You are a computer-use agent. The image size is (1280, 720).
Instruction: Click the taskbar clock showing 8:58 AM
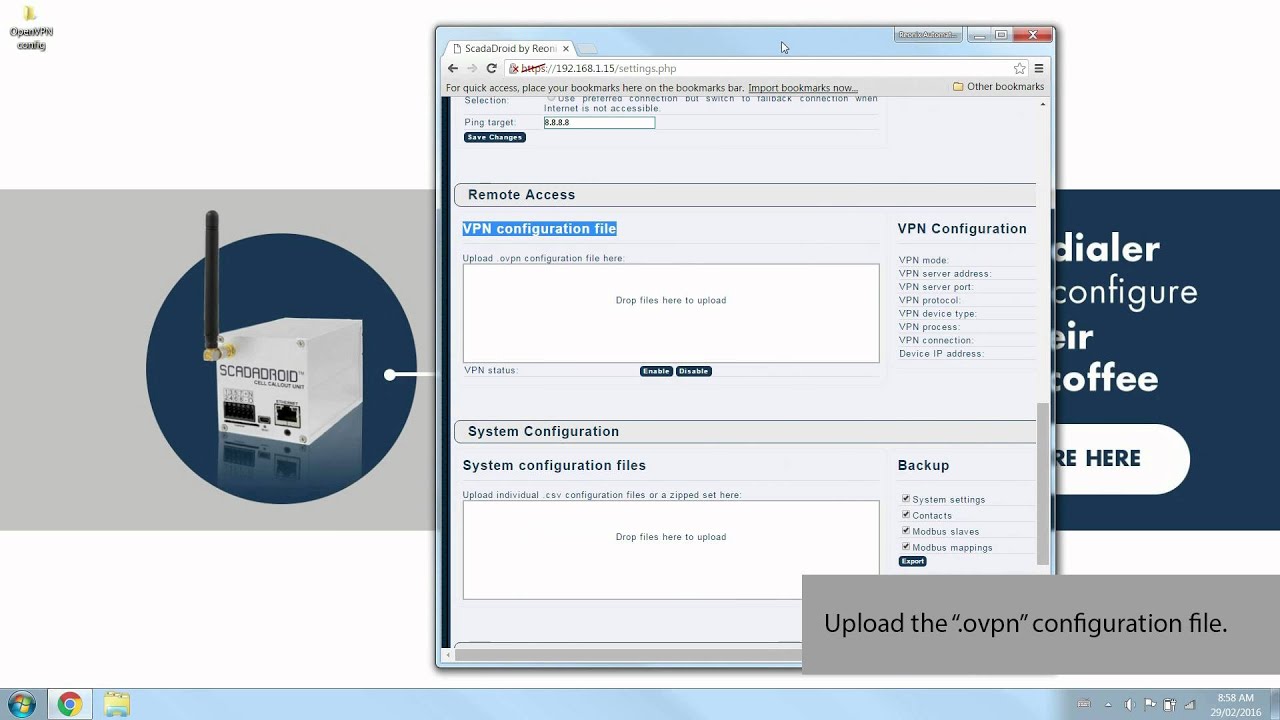coord(1235,704)
